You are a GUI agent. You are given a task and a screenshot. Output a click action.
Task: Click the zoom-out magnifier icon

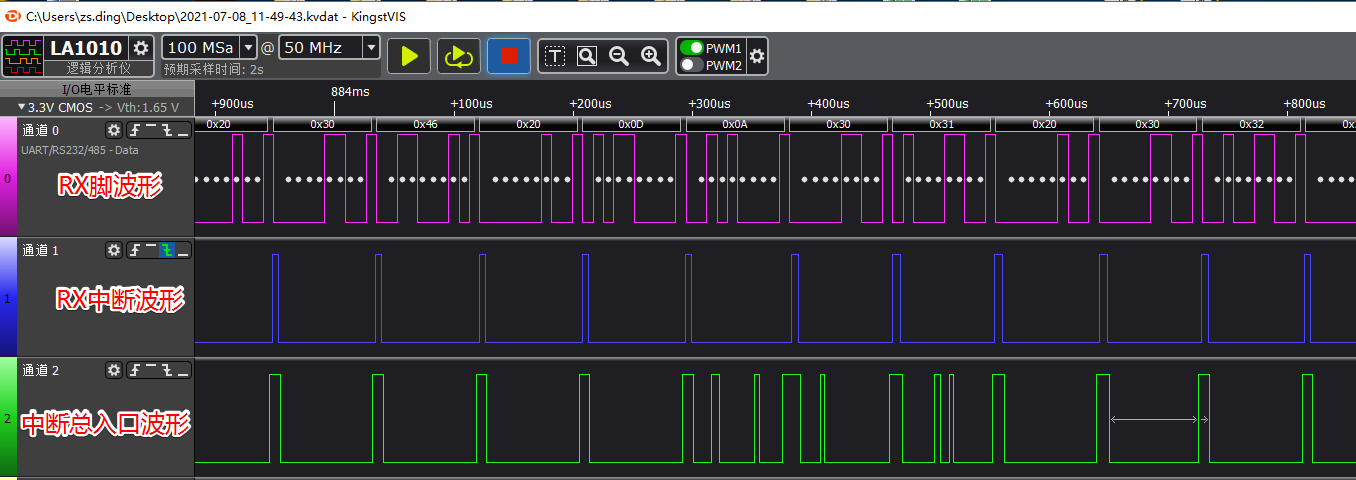(x=619, y=56)
